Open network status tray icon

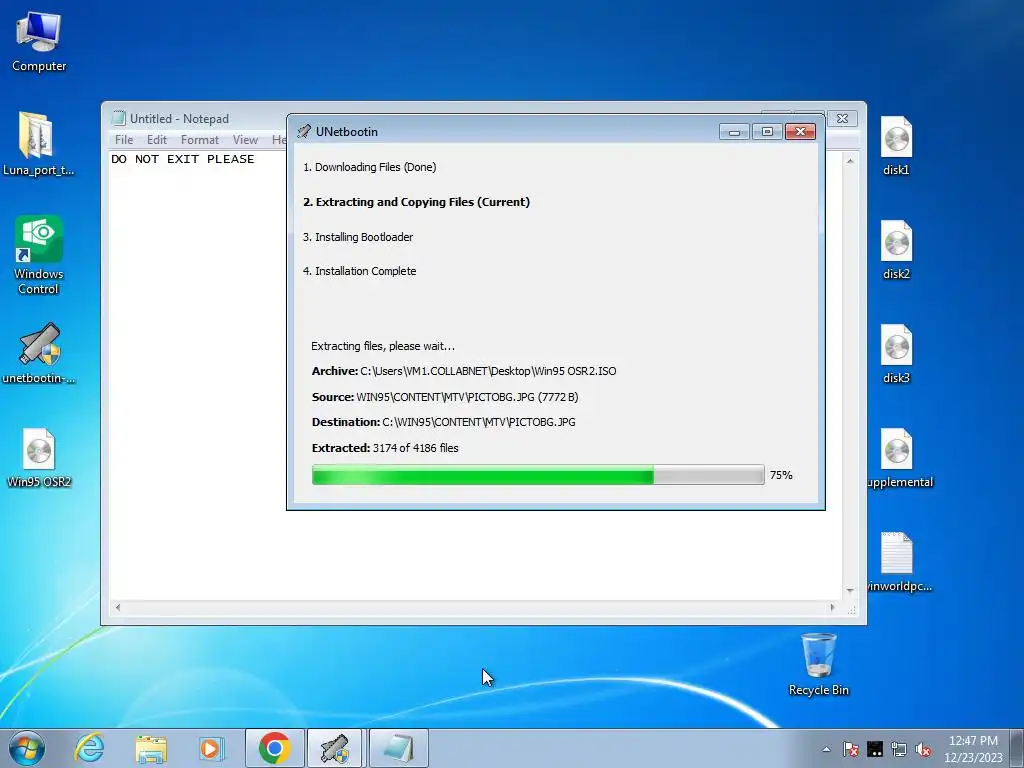[x=899, y=749]
